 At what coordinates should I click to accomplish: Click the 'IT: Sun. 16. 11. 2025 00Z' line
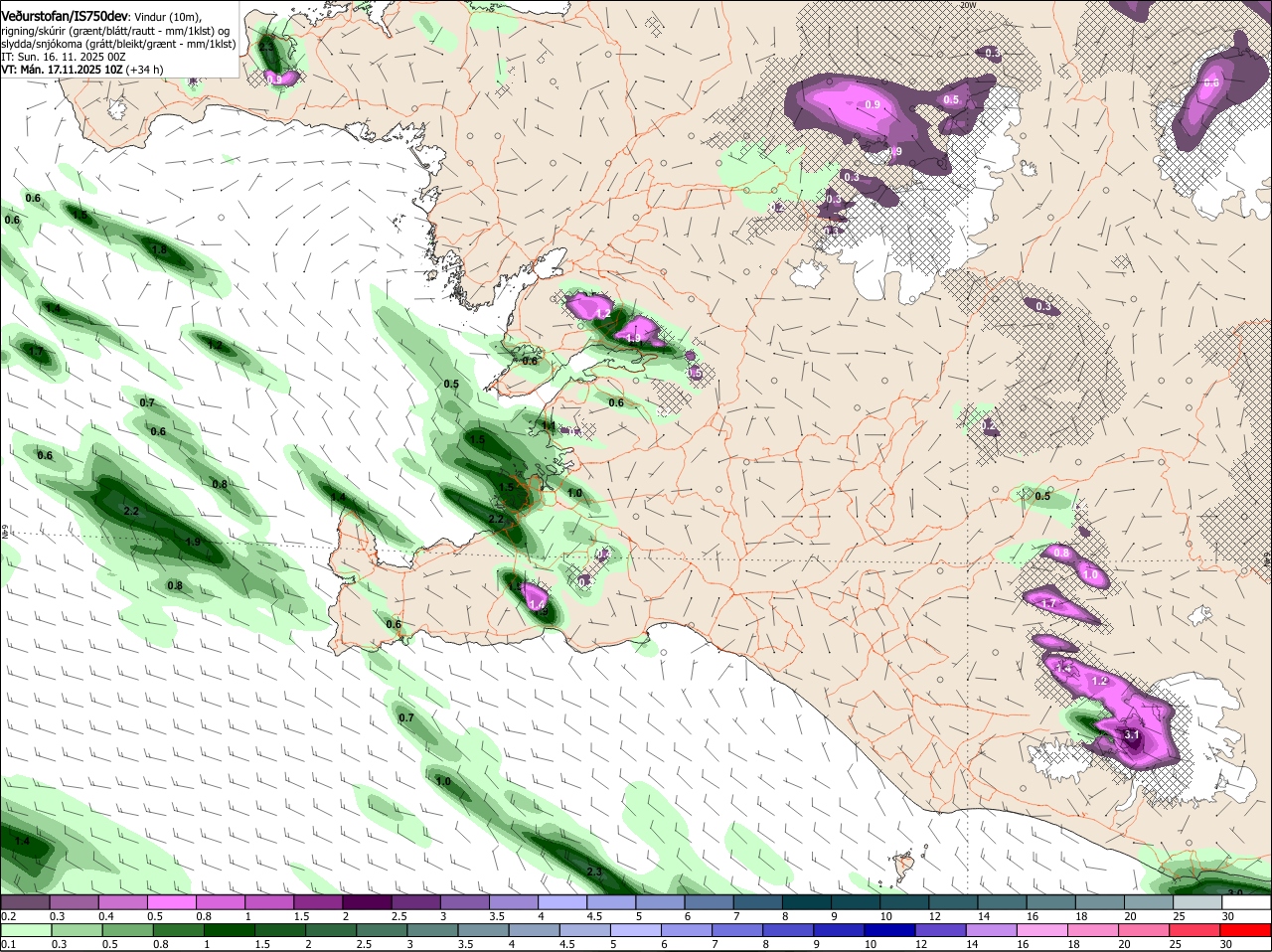(64, 57)
